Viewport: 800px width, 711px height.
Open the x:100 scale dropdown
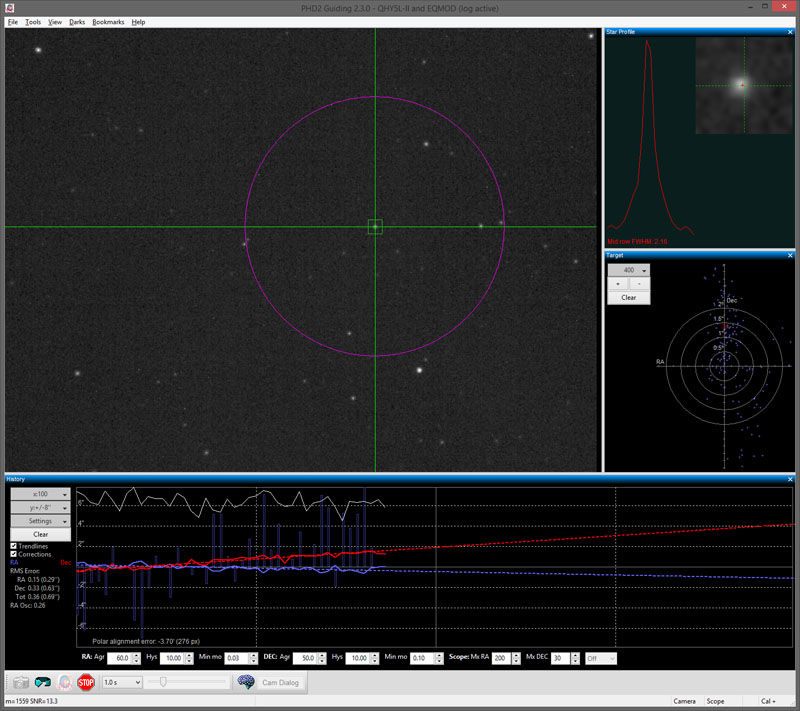pyautogui.click(x=41, y=494)
